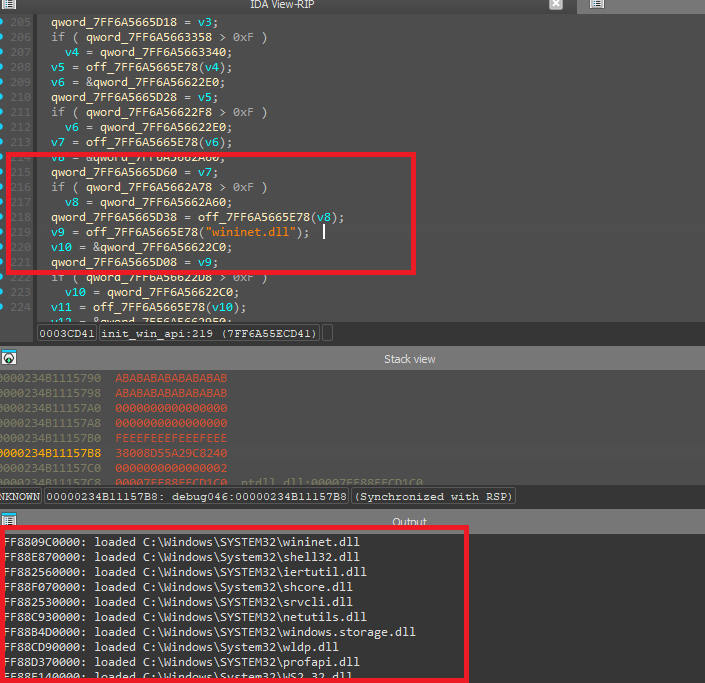Select the Stack view title bar

coord(409,359)
